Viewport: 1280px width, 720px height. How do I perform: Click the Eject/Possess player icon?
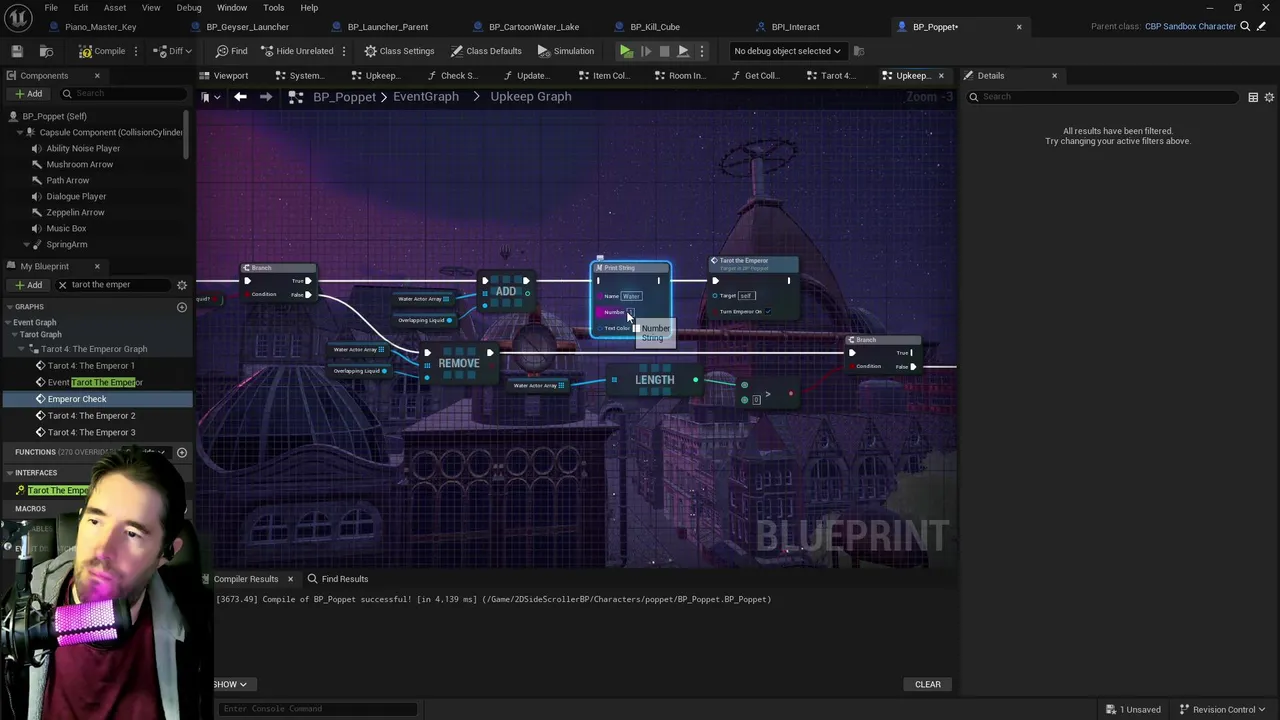pos(683,51)
